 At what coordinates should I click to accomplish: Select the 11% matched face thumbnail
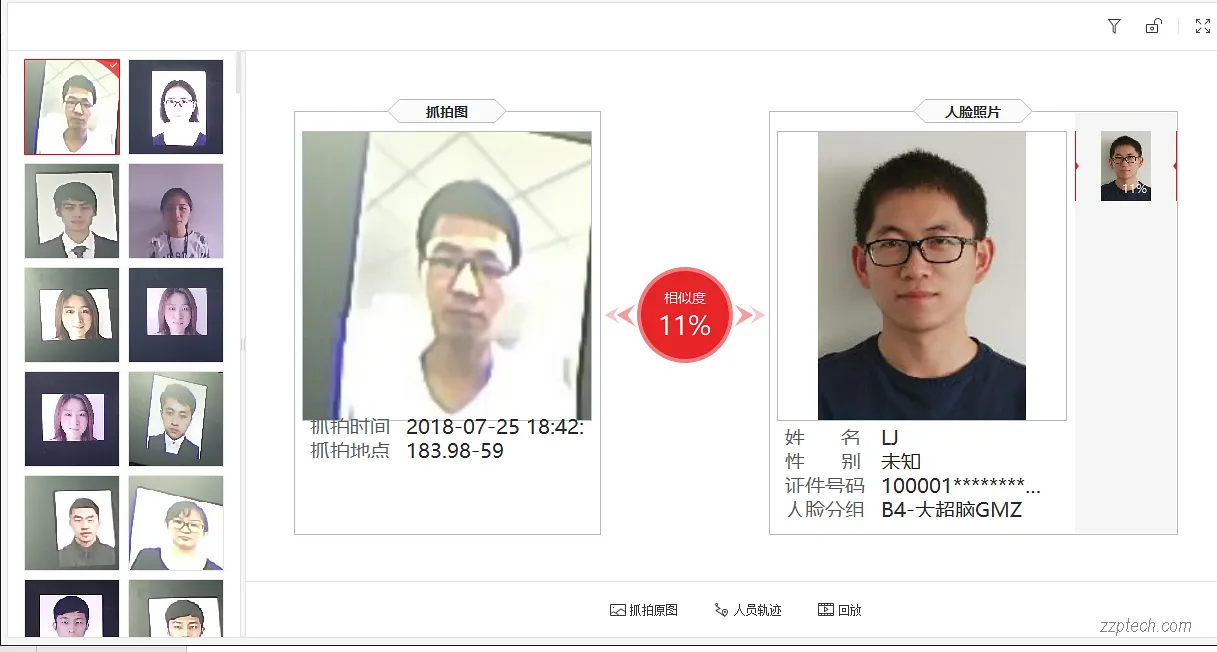pos(1126,166)
